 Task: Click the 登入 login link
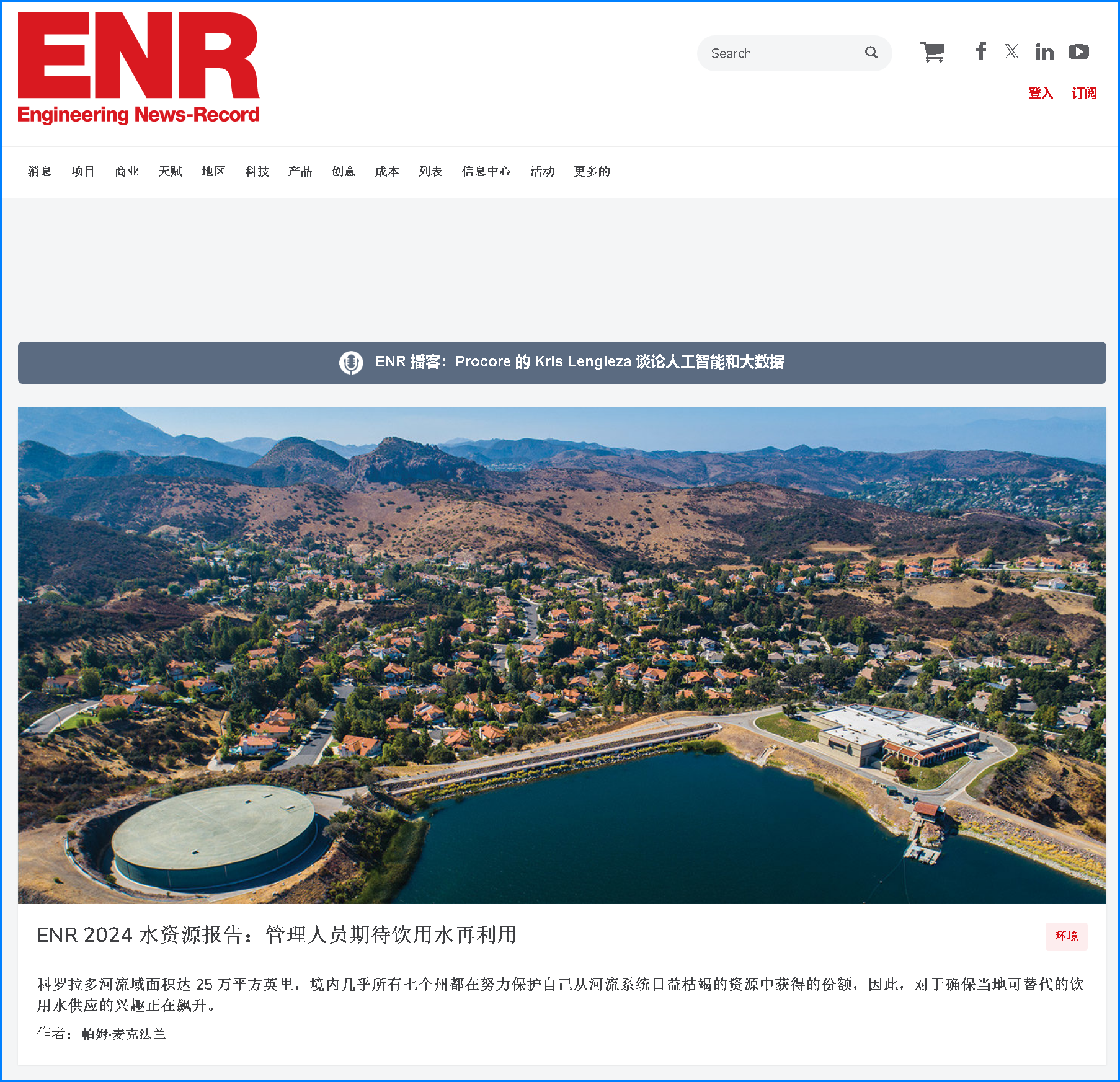(x=1041, y=93)
